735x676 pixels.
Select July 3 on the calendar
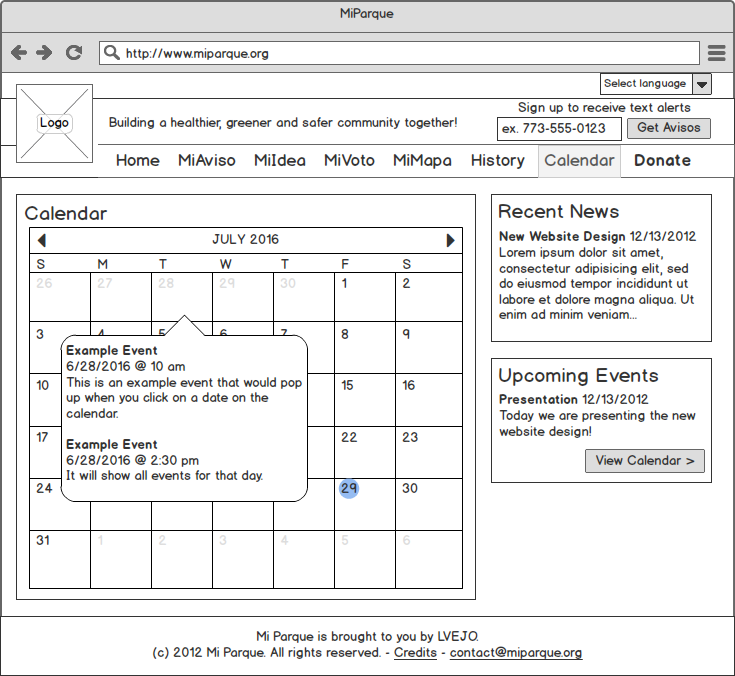pos(45,347)
